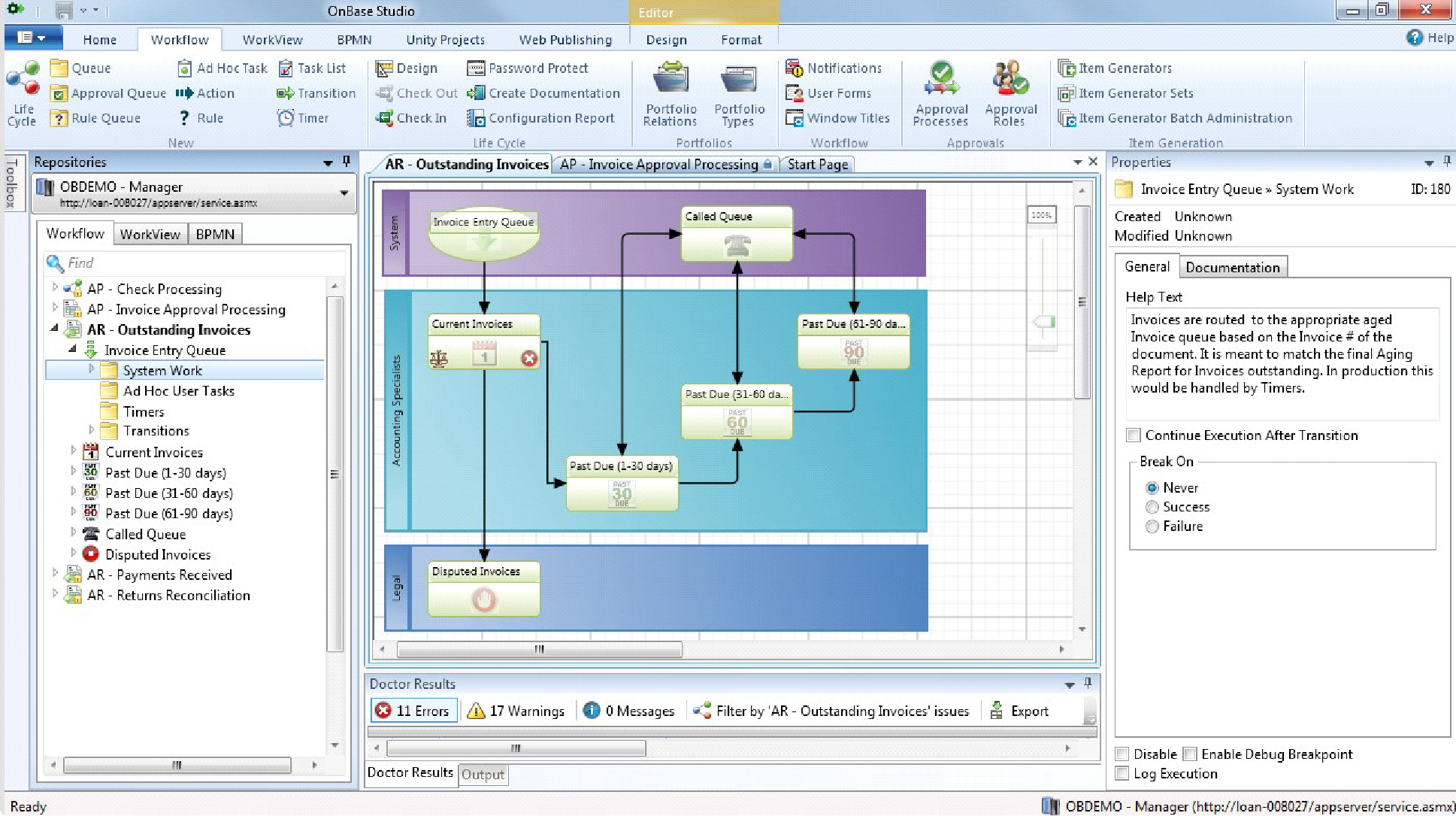Toggle the 17 Warnings filter
The image size is (1456, 816).
click(x=516, y=711)
